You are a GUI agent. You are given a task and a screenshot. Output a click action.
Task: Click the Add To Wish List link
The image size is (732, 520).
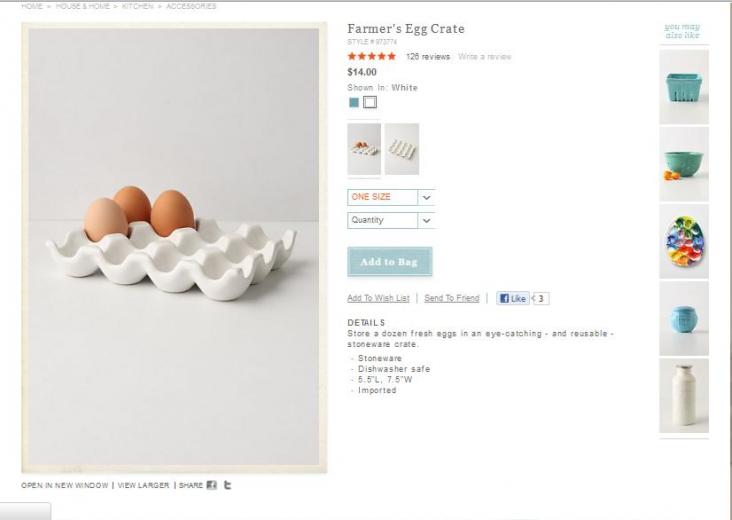tap(378, 298)
